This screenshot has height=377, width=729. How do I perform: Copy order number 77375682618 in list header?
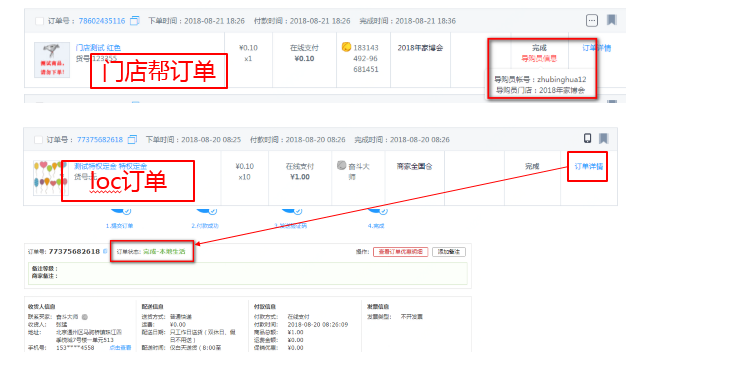[132, 139]
